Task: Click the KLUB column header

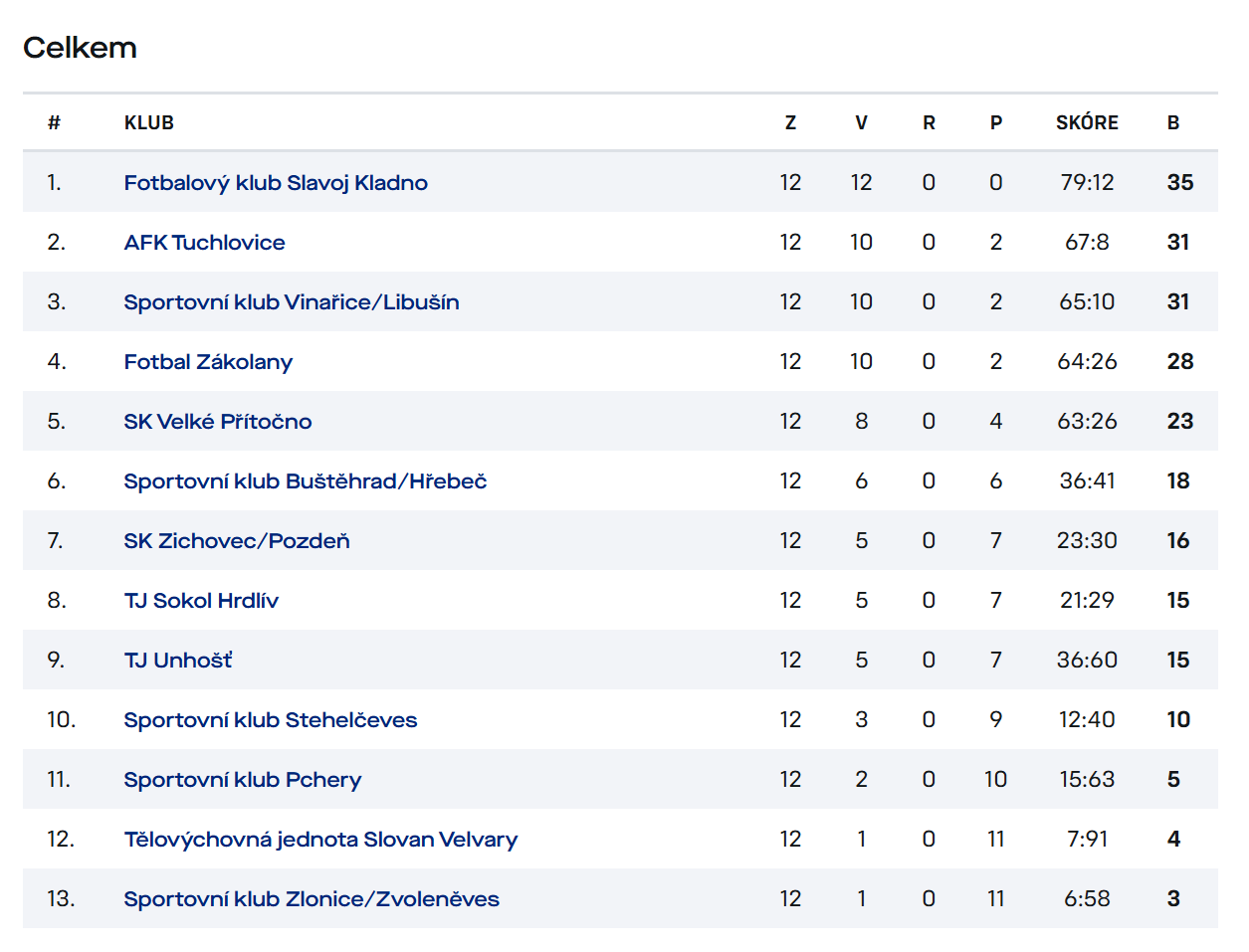Action: [149, 123]
